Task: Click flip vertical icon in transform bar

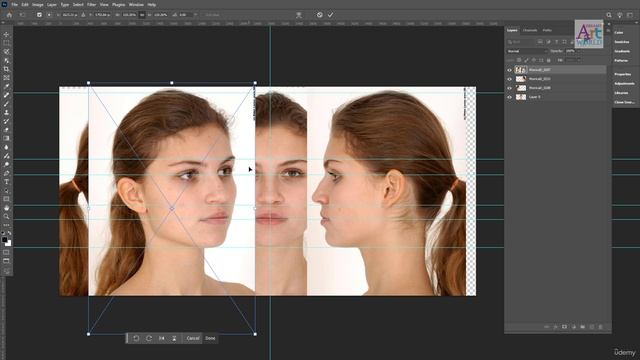Action: [174, 338]
